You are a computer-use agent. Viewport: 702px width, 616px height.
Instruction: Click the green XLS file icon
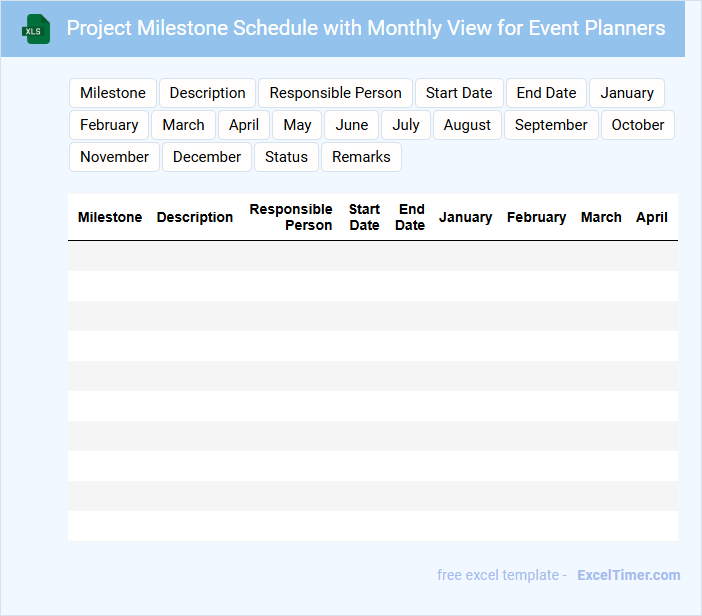click(36, 30)
